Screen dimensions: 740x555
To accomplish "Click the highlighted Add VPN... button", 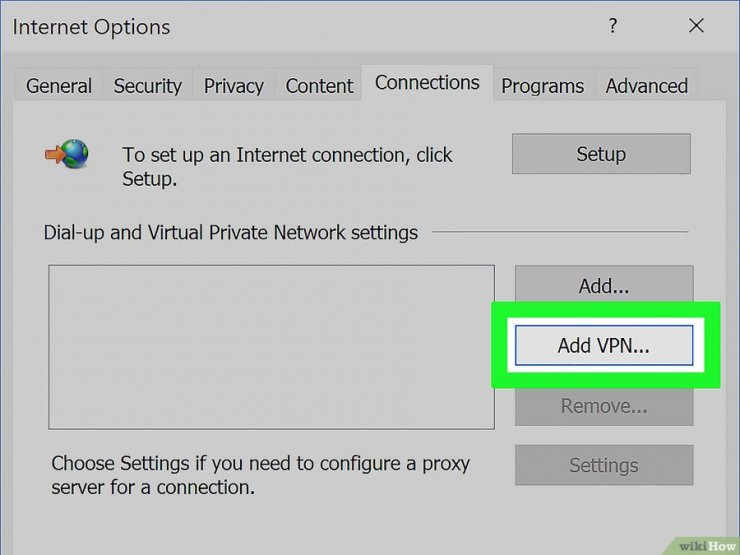I will point(604,345).
